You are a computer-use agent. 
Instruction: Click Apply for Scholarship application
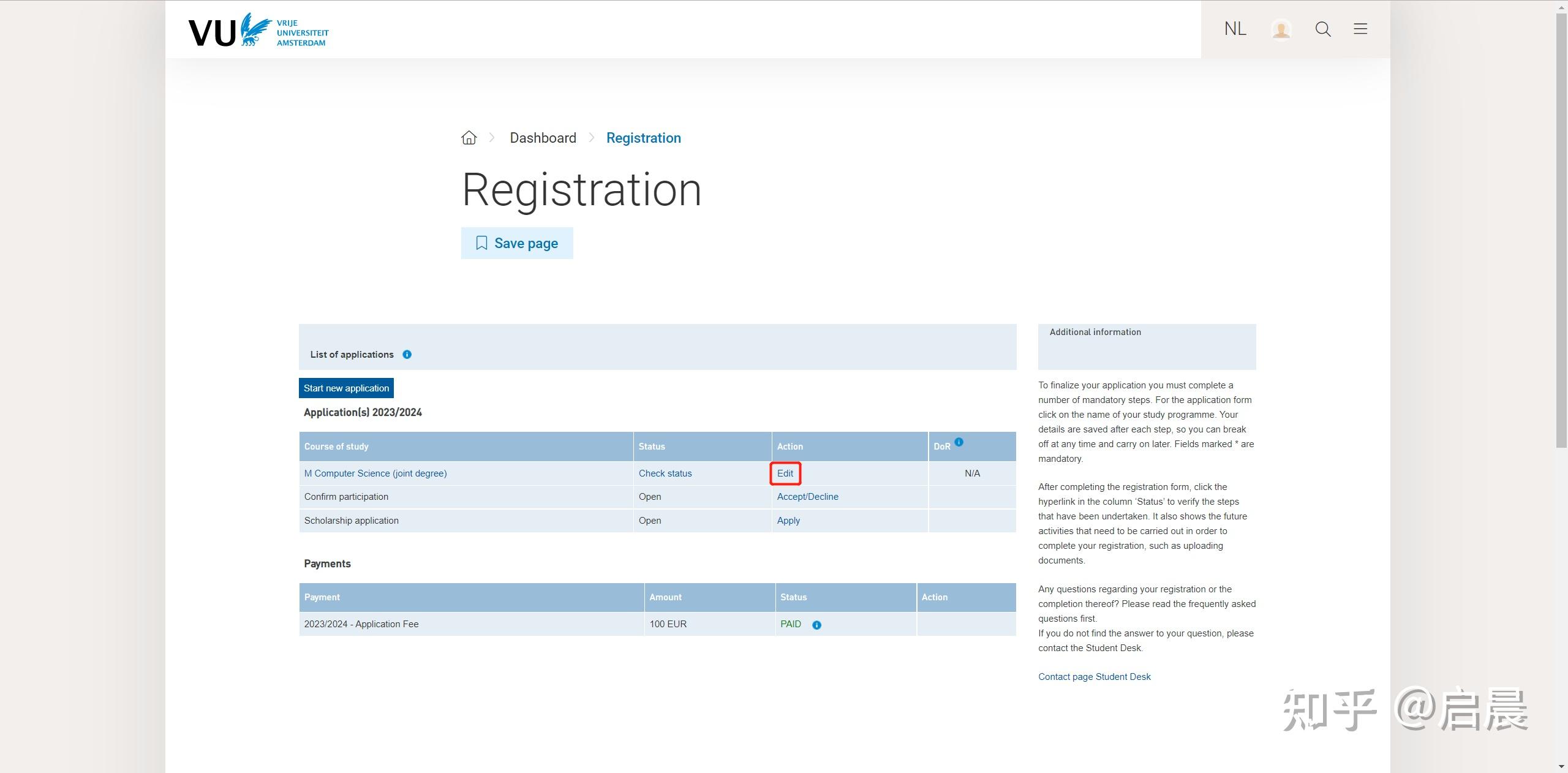(788, 521)
